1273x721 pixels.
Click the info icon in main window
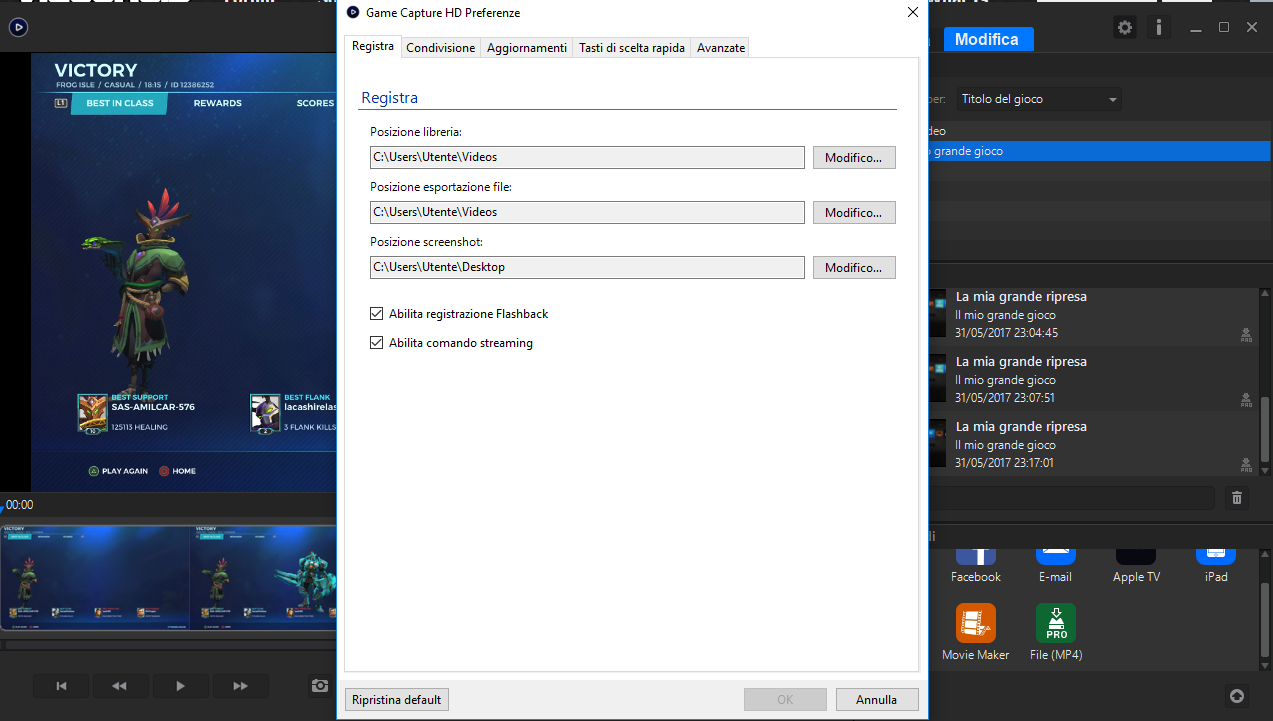pyautogui.click(x=1158, y=28)
